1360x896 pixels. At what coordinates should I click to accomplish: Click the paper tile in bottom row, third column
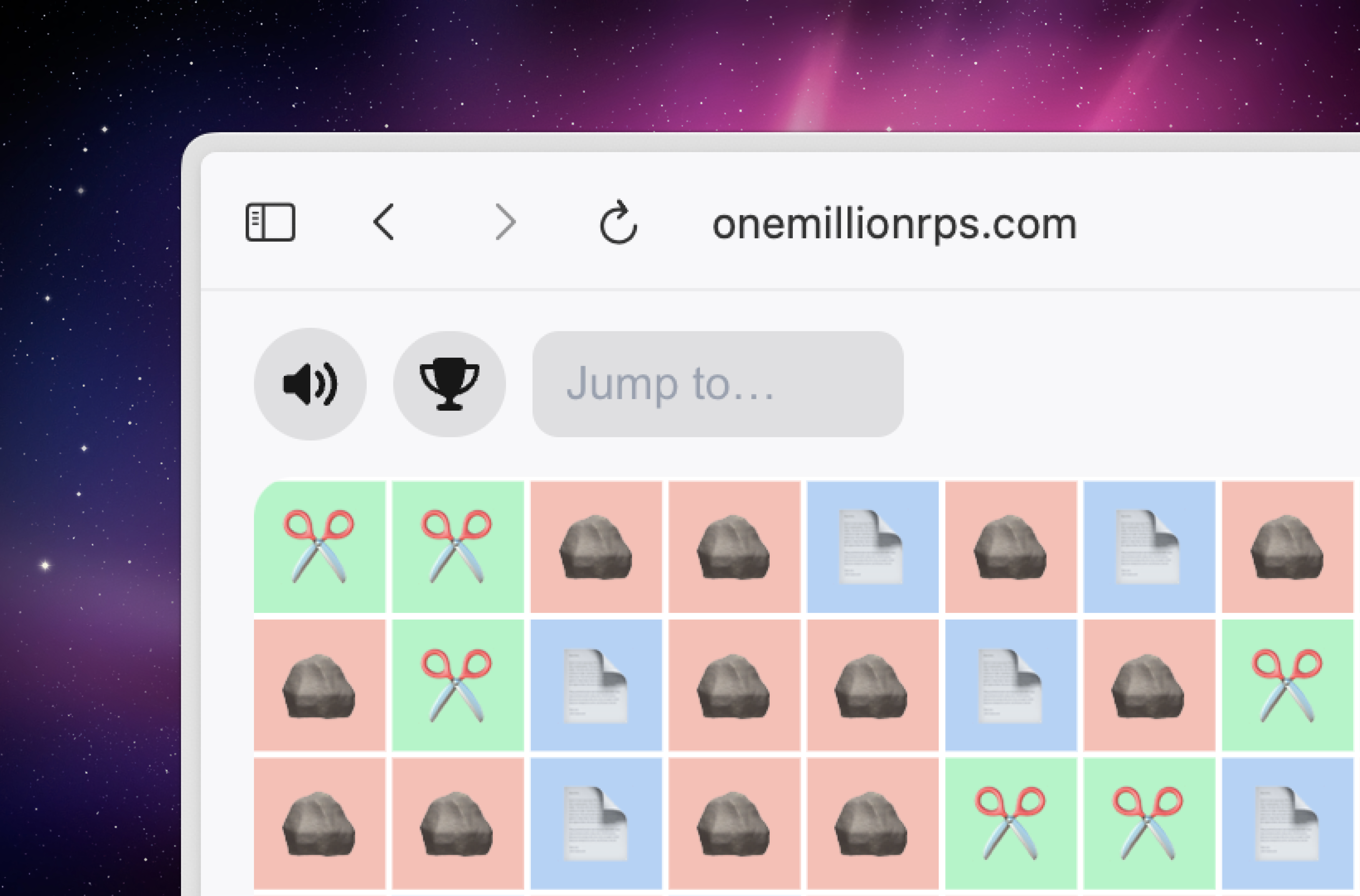coord(596,823)
